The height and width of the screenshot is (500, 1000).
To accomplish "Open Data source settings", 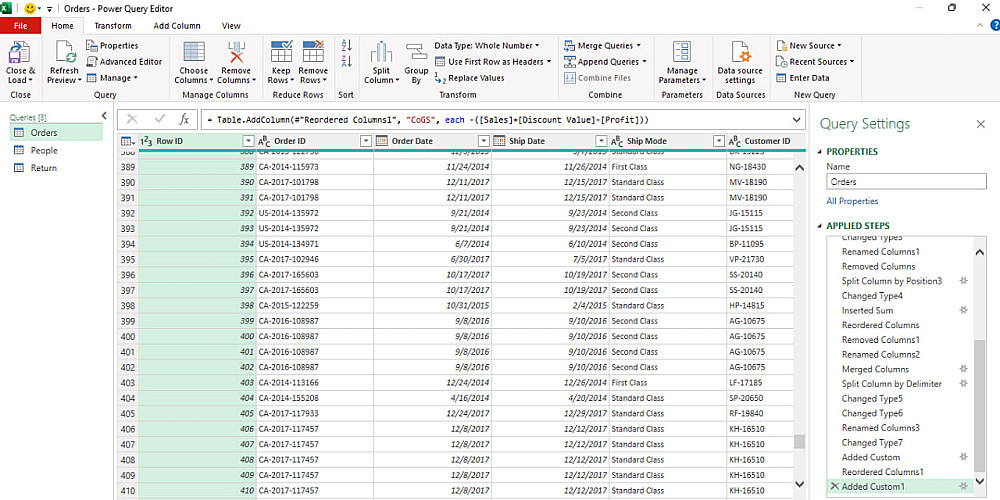I will [740, 53].
